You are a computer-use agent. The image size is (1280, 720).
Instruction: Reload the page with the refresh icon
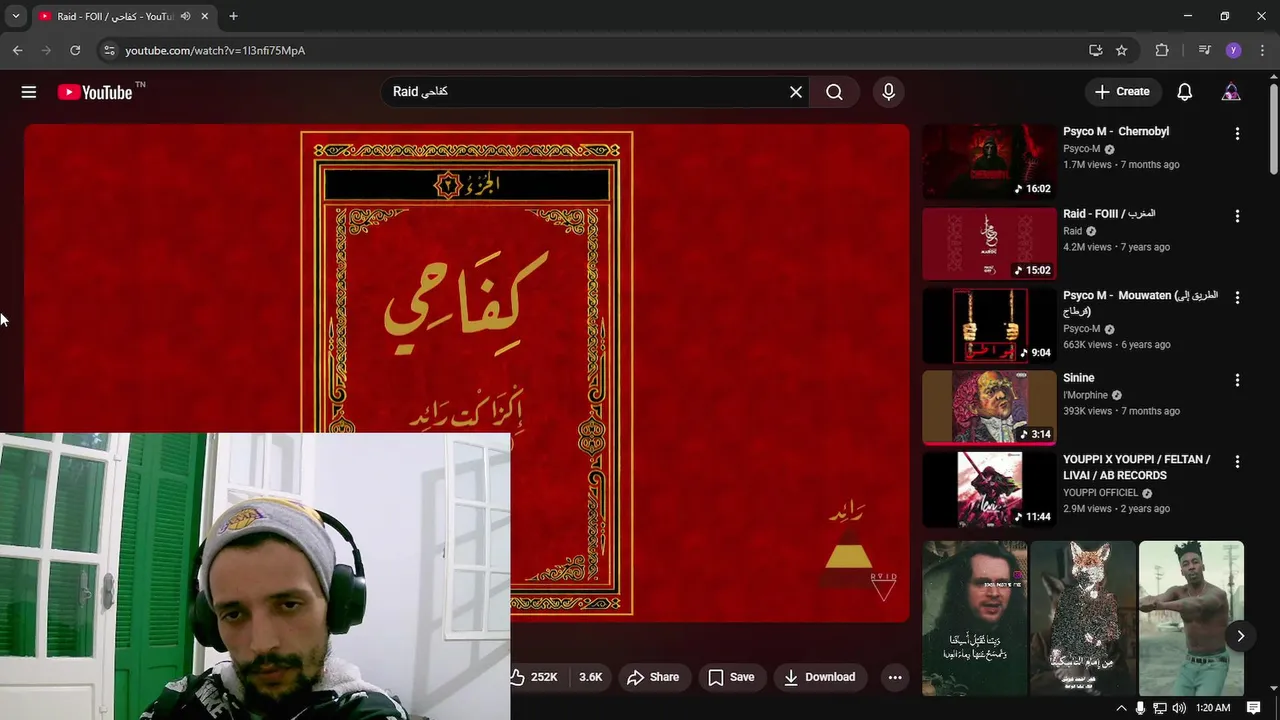[x=75, y=50]
